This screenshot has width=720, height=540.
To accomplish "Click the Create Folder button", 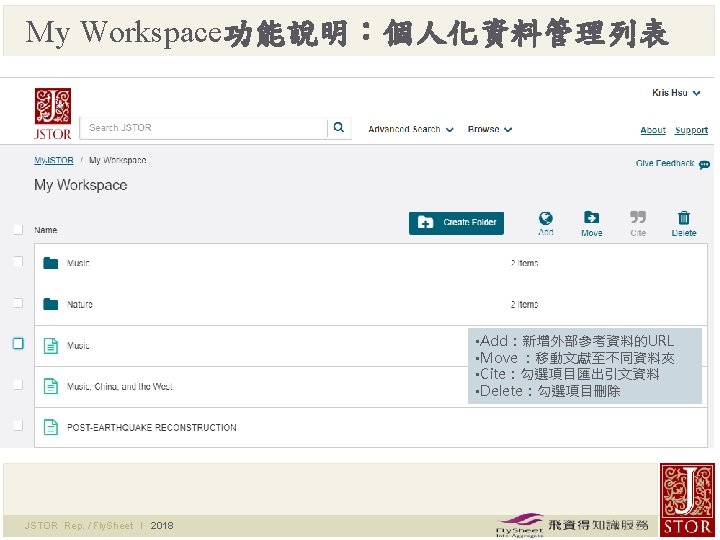I will click(x=456, y=223).
